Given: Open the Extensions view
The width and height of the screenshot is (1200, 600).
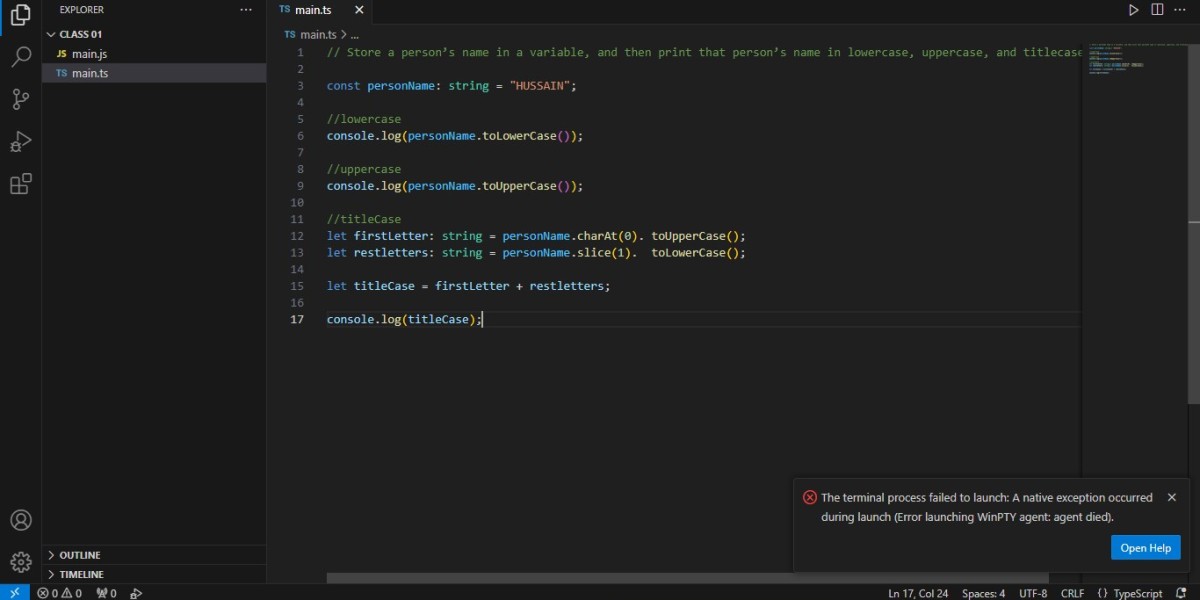Looking at the screenshot, I should [x=20, y=183].
